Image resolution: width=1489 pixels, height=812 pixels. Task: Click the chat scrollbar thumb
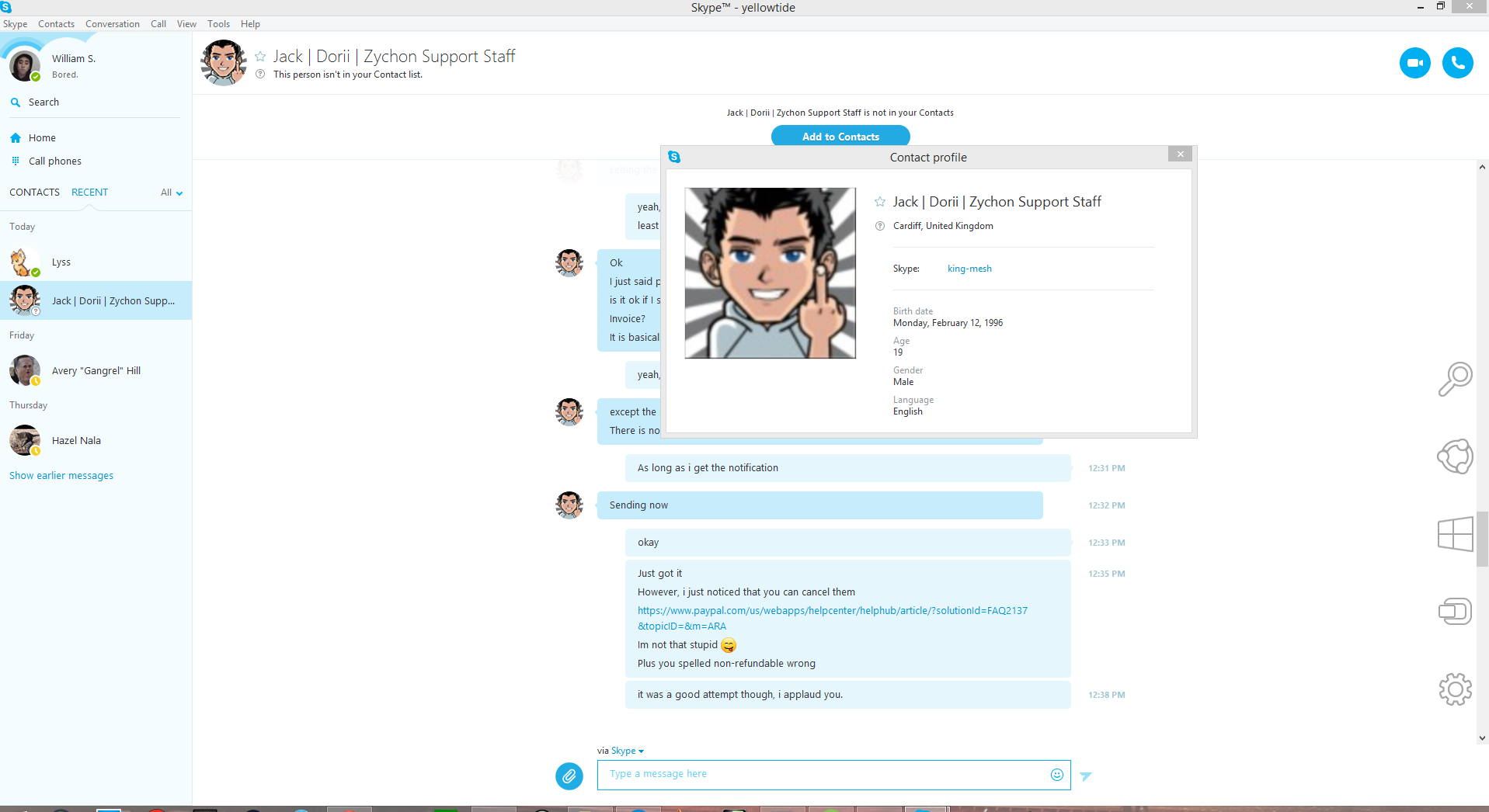coord(1482,540)
